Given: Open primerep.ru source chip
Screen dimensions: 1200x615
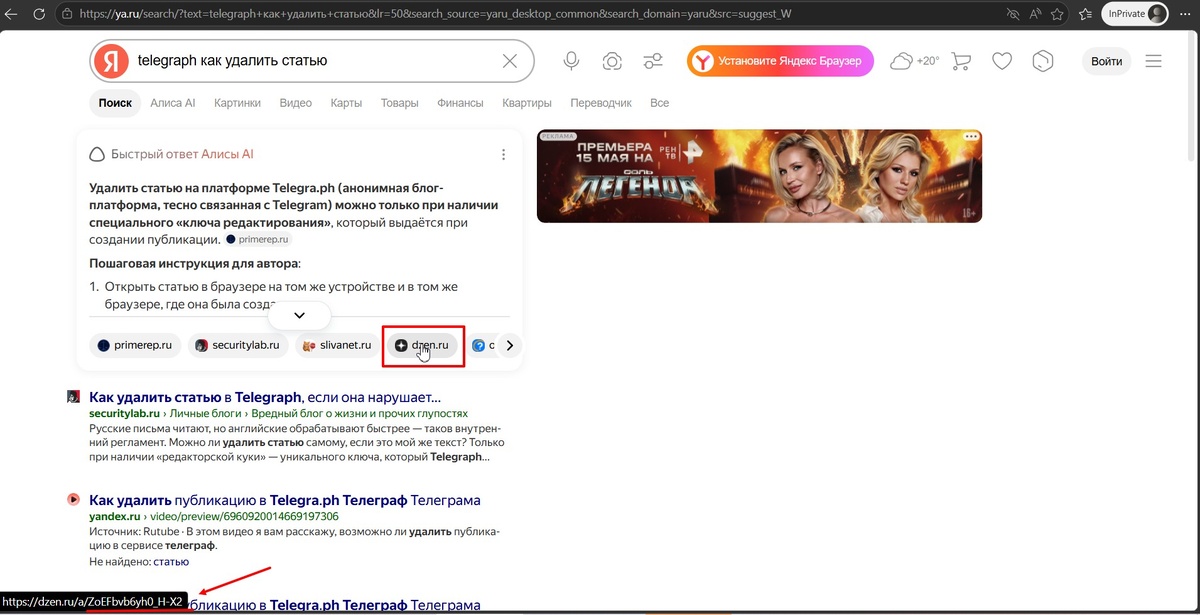Looking at the screenshot, I should pos(135,345).
